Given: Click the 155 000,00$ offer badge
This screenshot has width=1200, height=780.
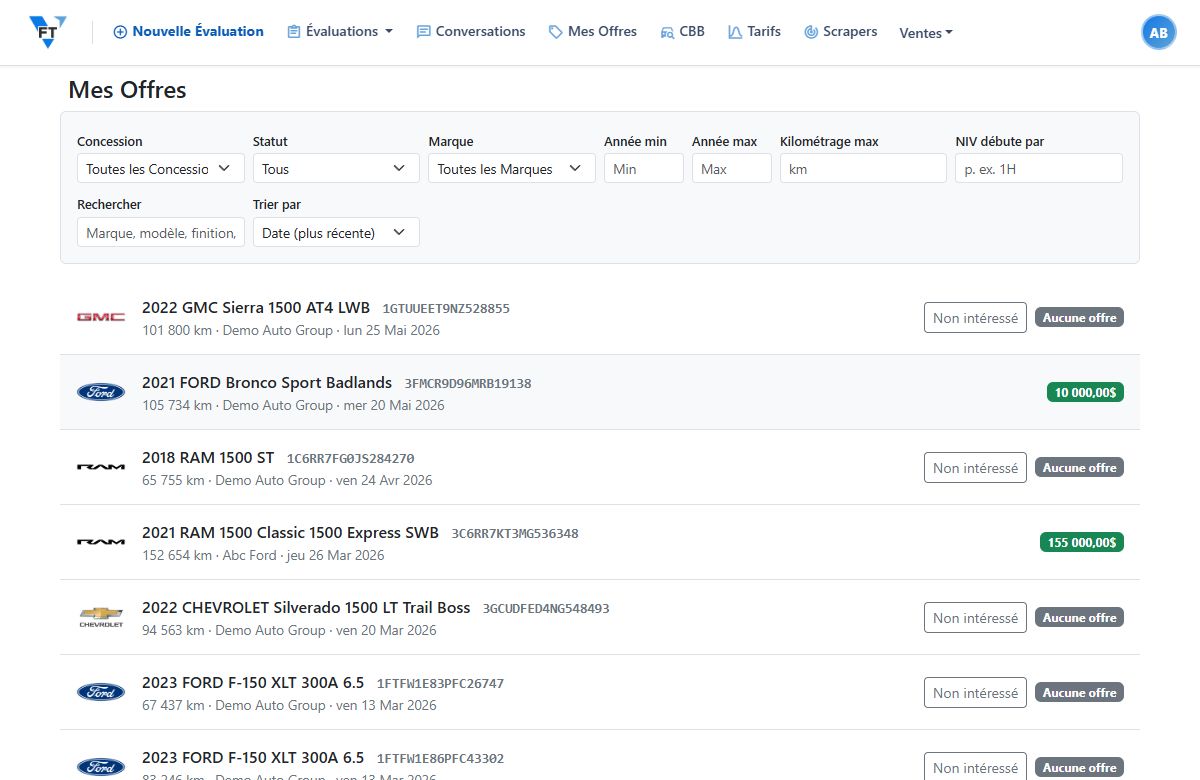Looking at the screenshot, I should (1082, 542).
